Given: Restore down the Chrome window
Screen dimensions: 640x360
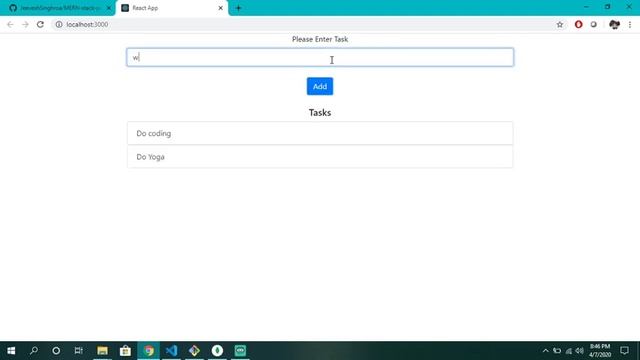Looking at the screenshot, I should click(x=607, y=7).
